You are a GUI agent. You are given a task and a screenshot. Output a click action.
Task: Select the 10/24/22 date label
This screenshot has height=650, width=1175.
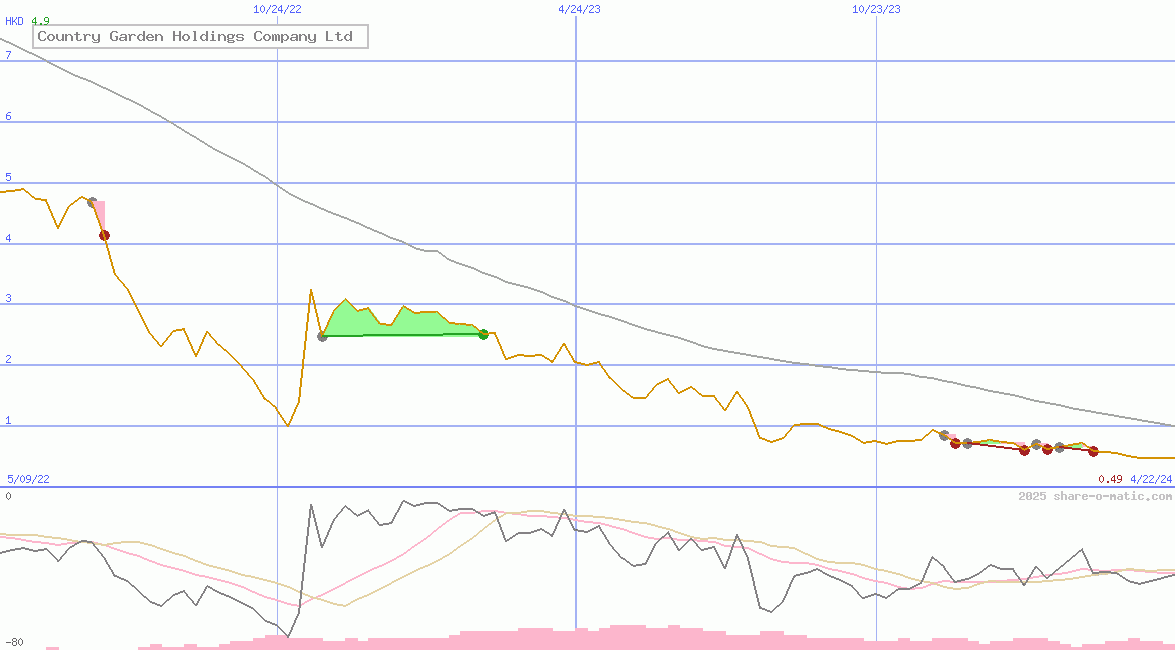pyautogui.click(x=277, y=9)
